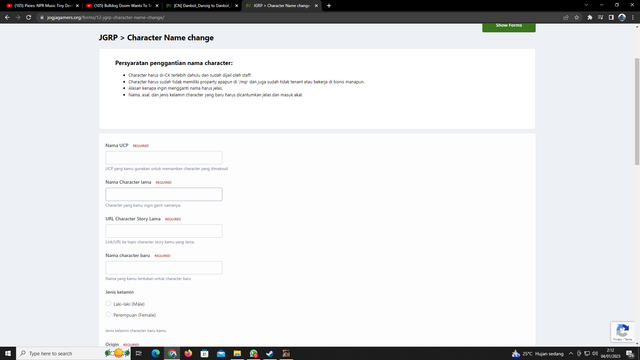
Task: Open WhatsApp from the taskbar
Action: click(x=253, y=353)
